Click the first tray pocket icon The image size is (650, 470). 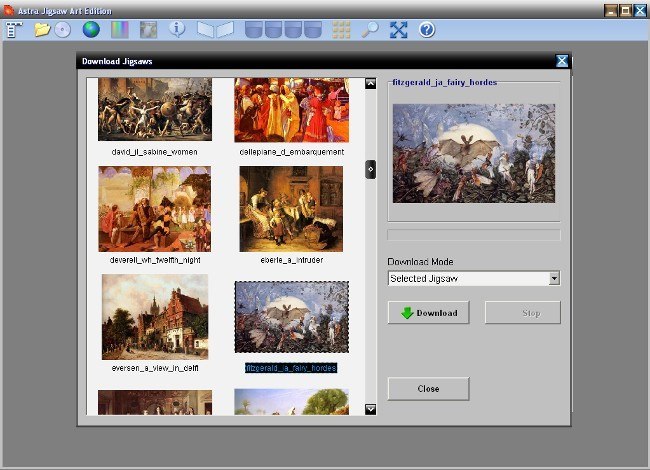254,30
